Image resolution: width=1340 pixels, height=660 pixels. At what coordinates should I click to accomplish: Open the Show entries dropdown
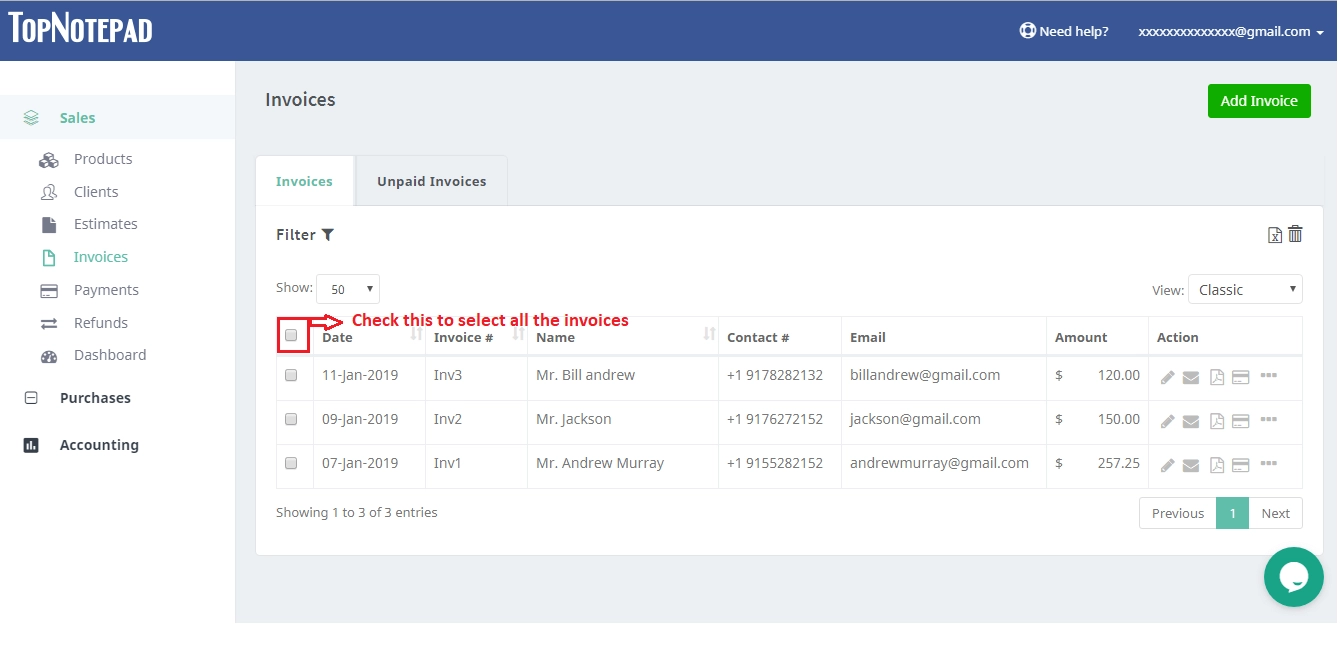click(x=347, y=288)
